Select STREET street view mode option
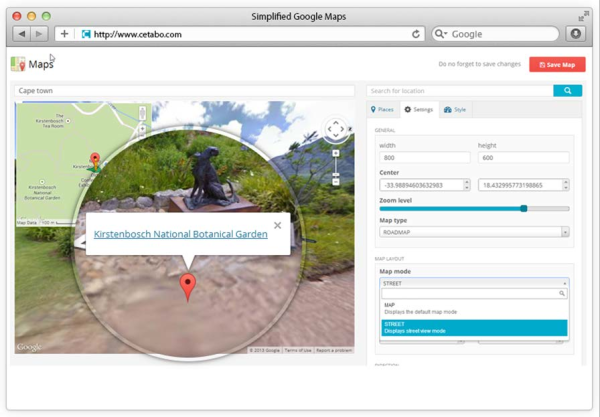 [x=474, y=327]
